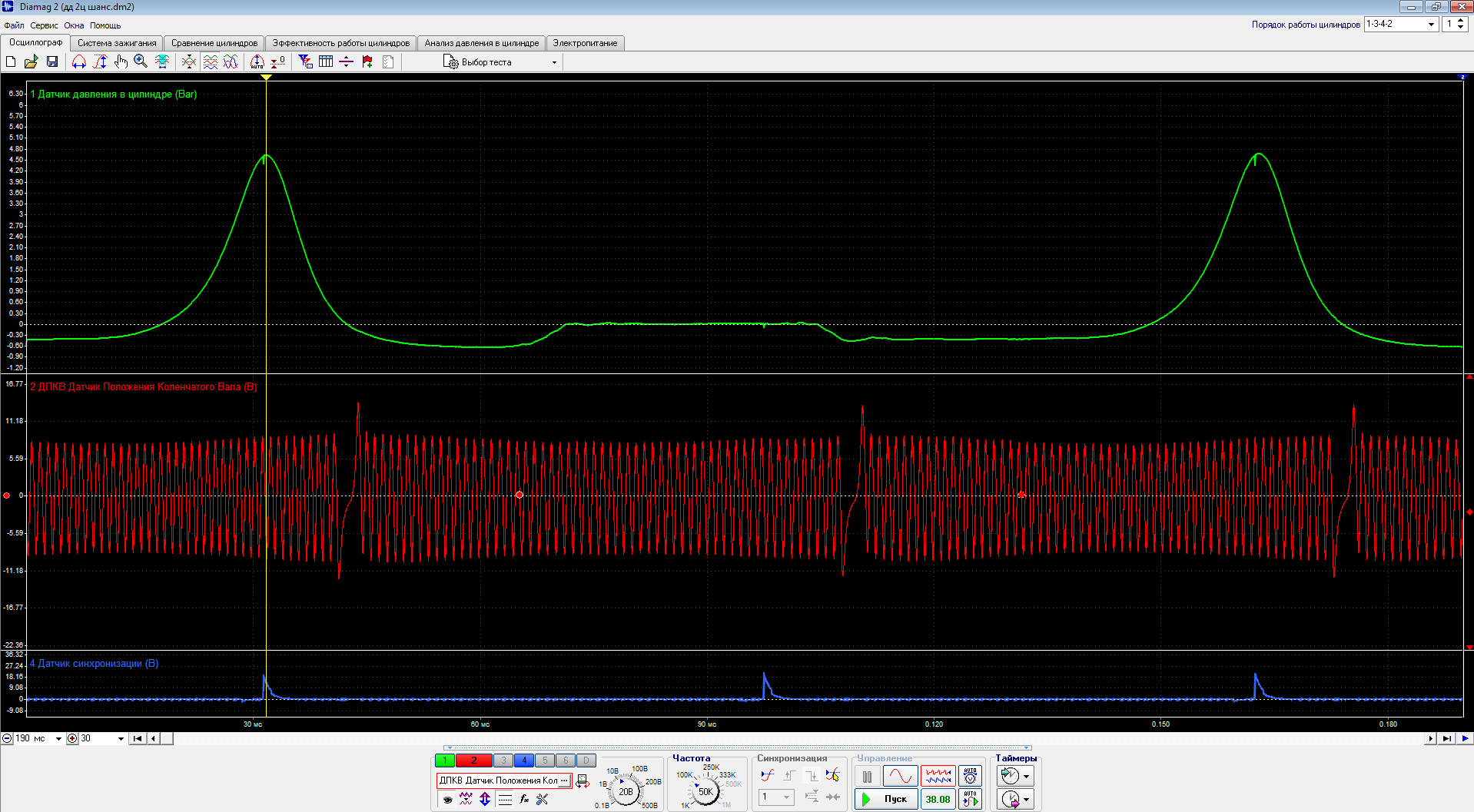This screenshot has width=1474, height=812.
Task: Open the Помощь menu
Action: click(x=105, y=25)
